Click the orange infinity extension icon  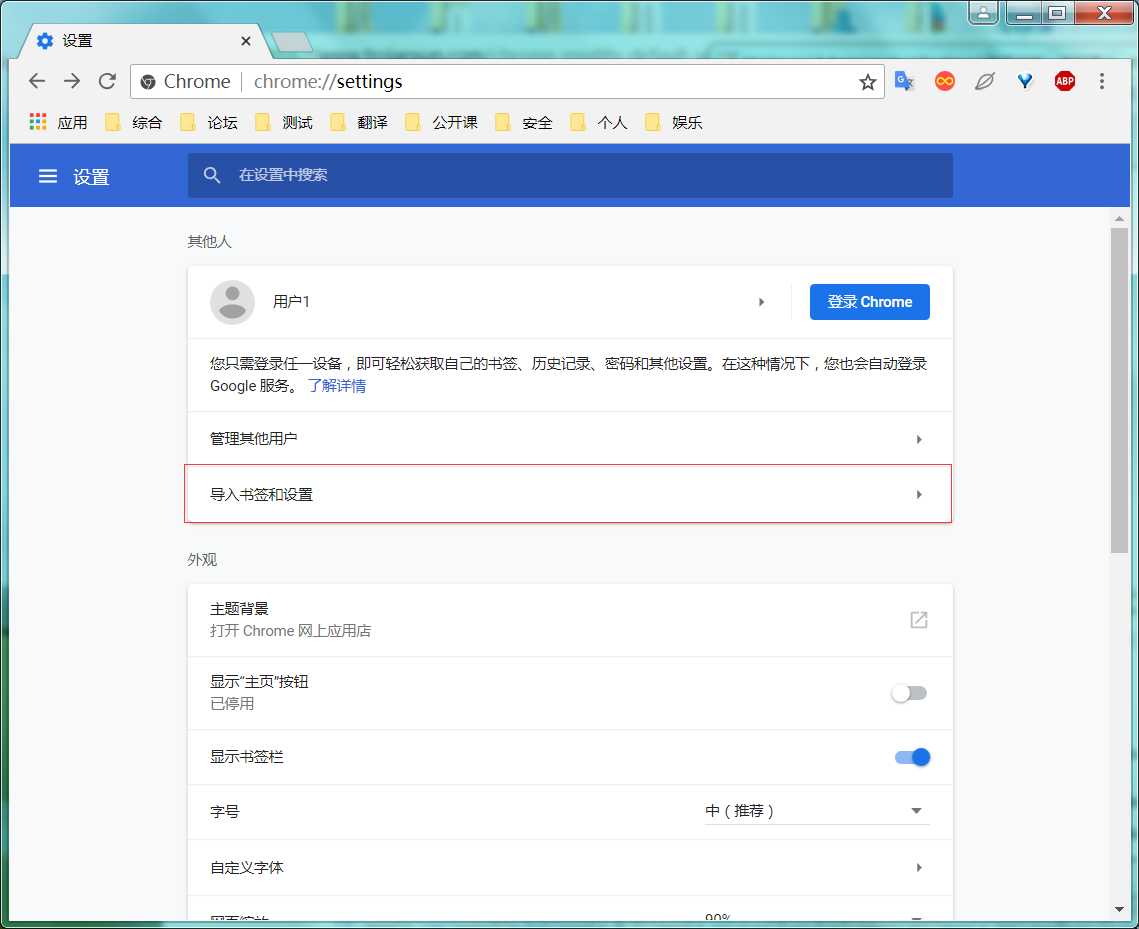tap(944, 81)
